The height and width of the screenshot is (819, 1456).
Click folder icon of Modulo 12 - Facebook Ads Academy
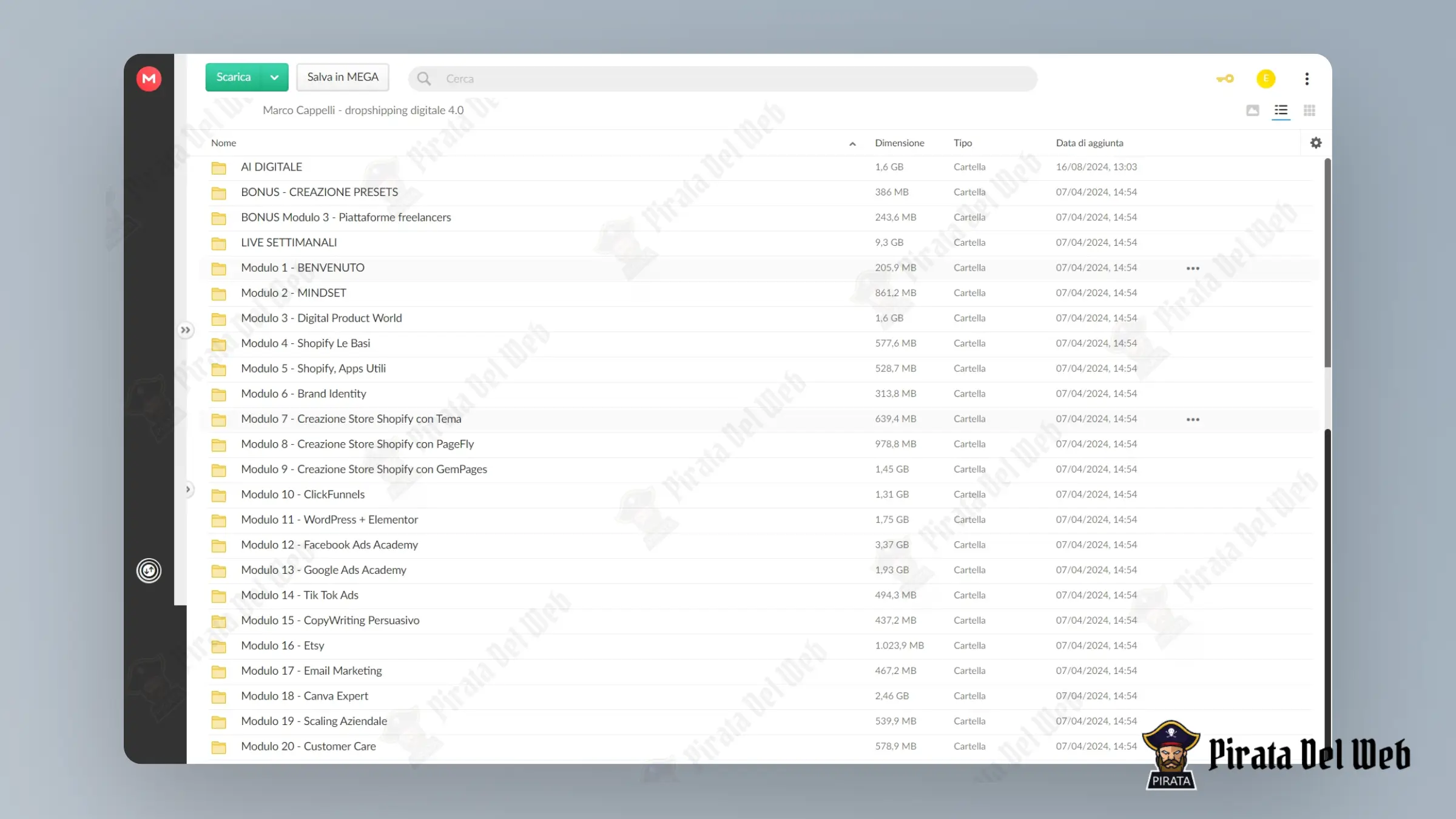[x=218, y=546]
